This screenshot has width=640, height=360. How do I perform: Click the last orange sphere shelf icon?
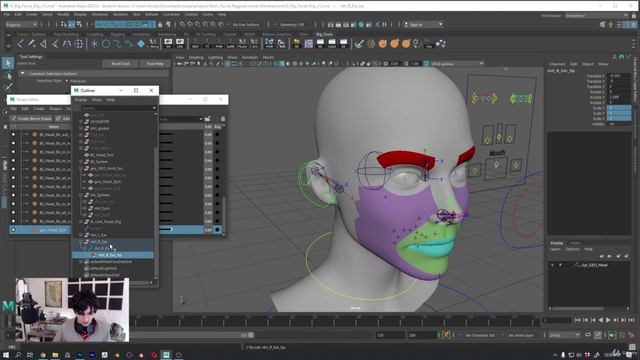tap(406, 44)
